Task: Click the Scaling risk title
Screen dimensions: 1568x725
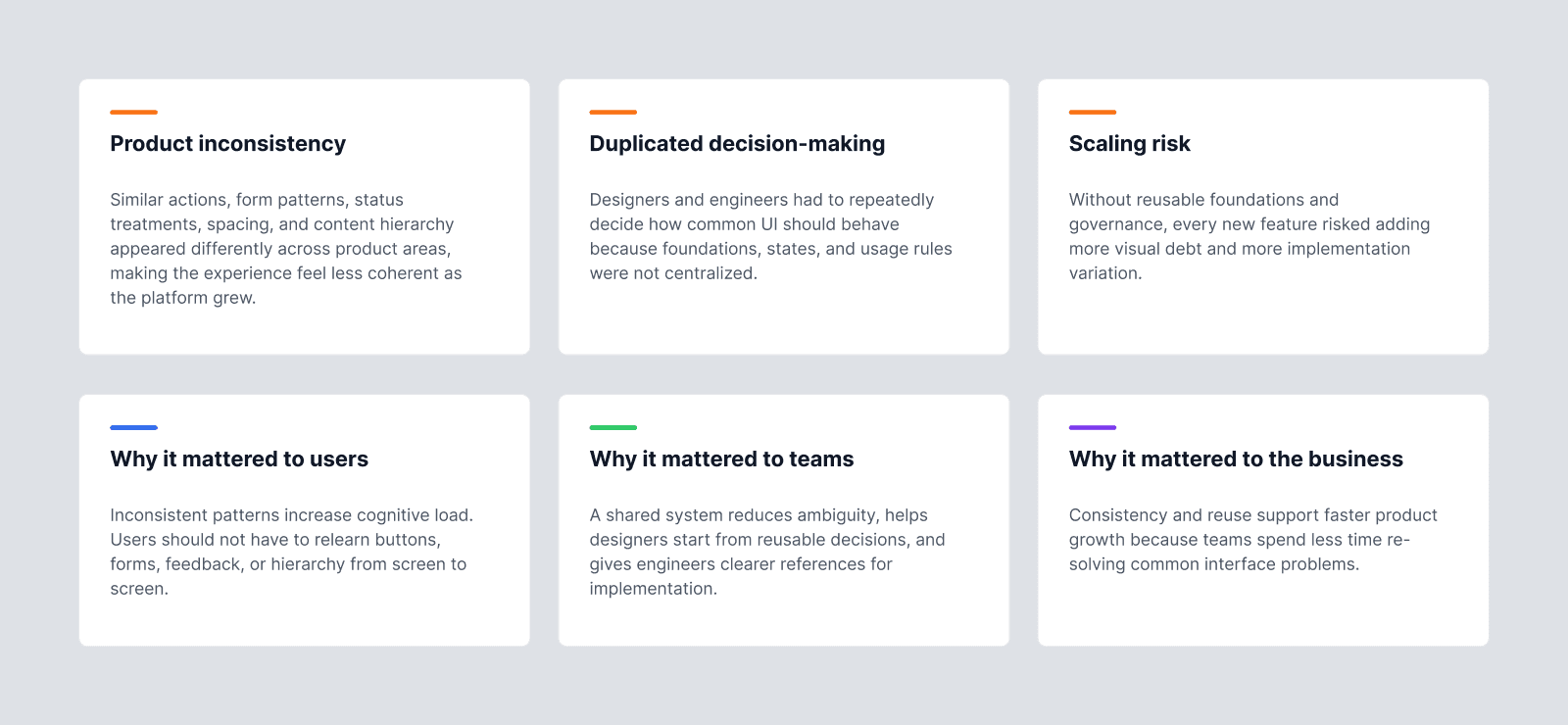Action: [x=1129, y=144]
